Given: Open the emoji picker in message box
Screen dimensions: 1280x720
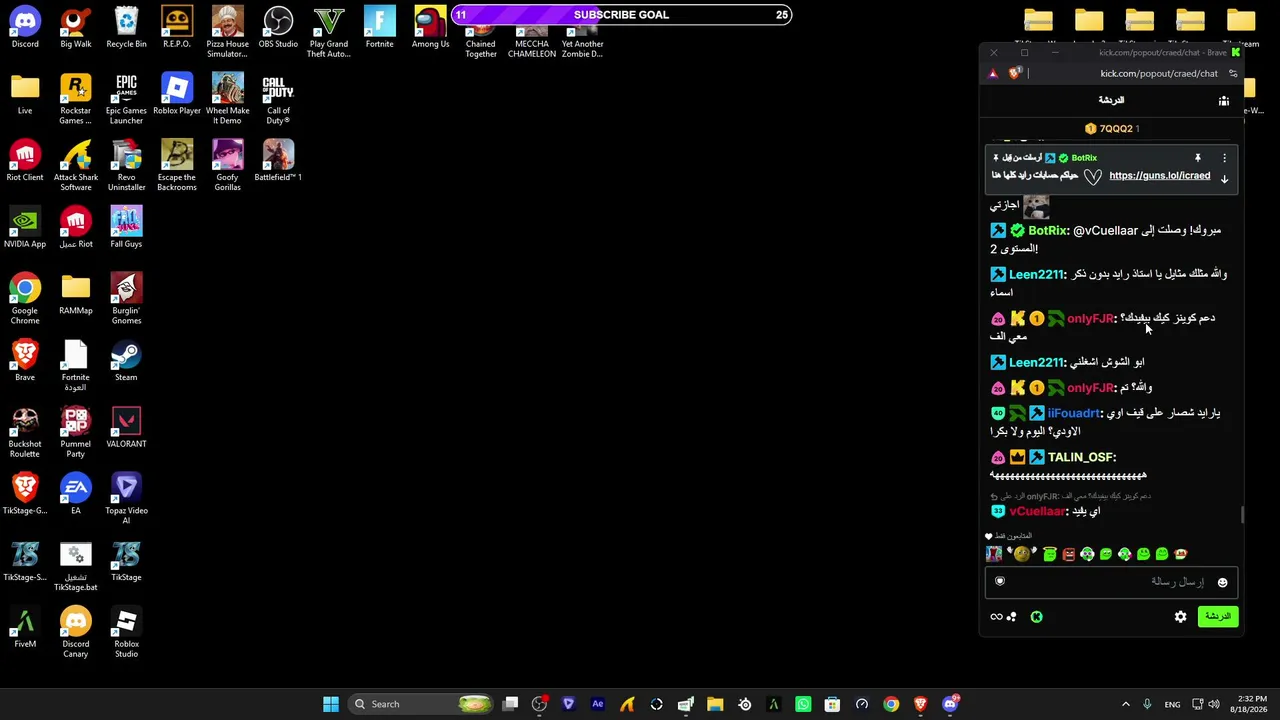Looking at the screenshot, I should click(x=1222, y=583).
